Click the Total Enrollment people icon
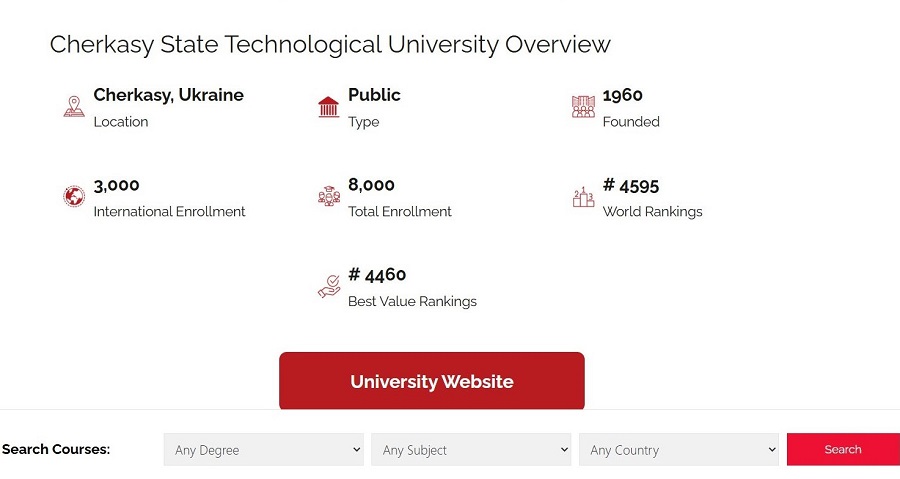Image resolution: width=900 pixels, height=479 pixels. click(x=328, y=197)
